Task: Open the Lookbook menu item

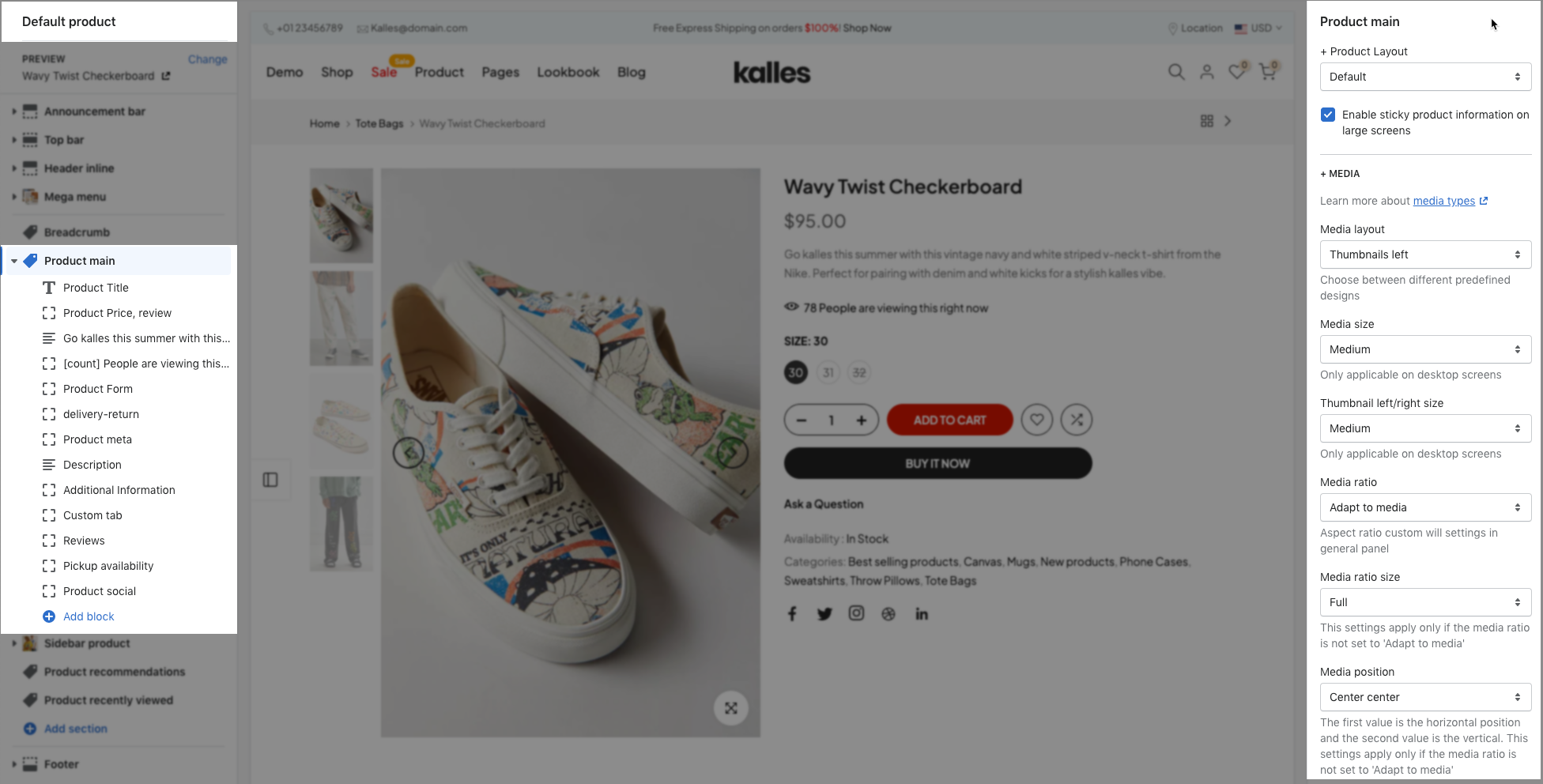Action: [568, 72]
